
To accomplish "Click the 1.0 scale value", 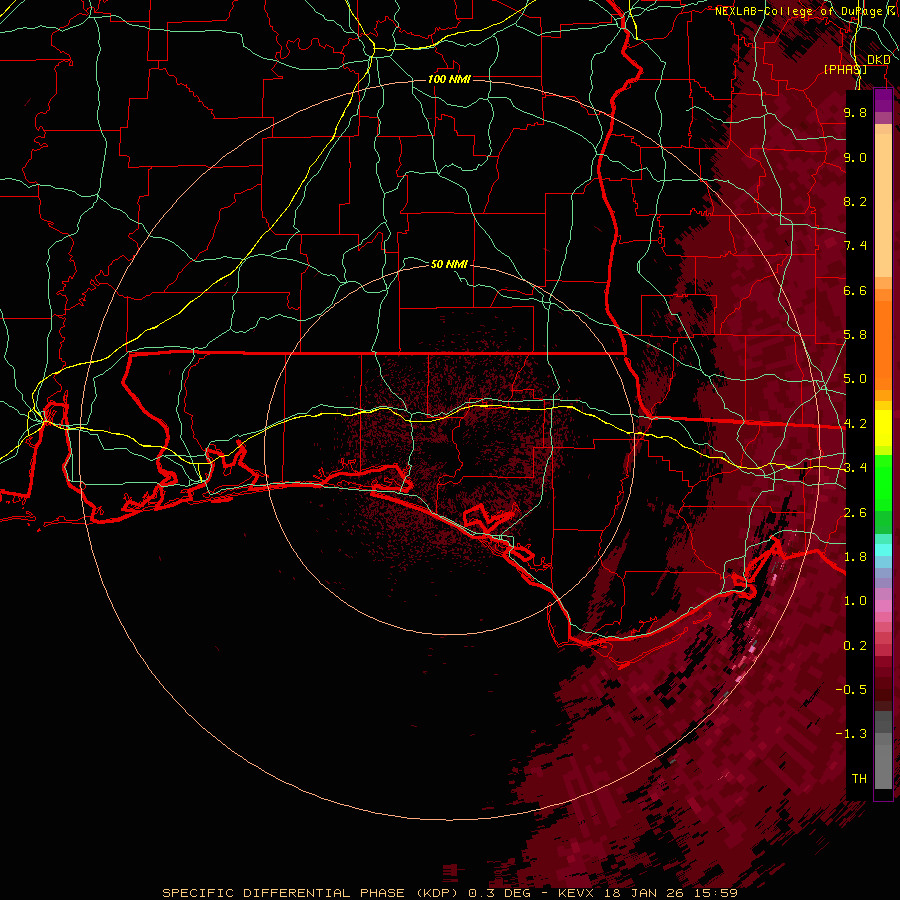I will point(855,601).
